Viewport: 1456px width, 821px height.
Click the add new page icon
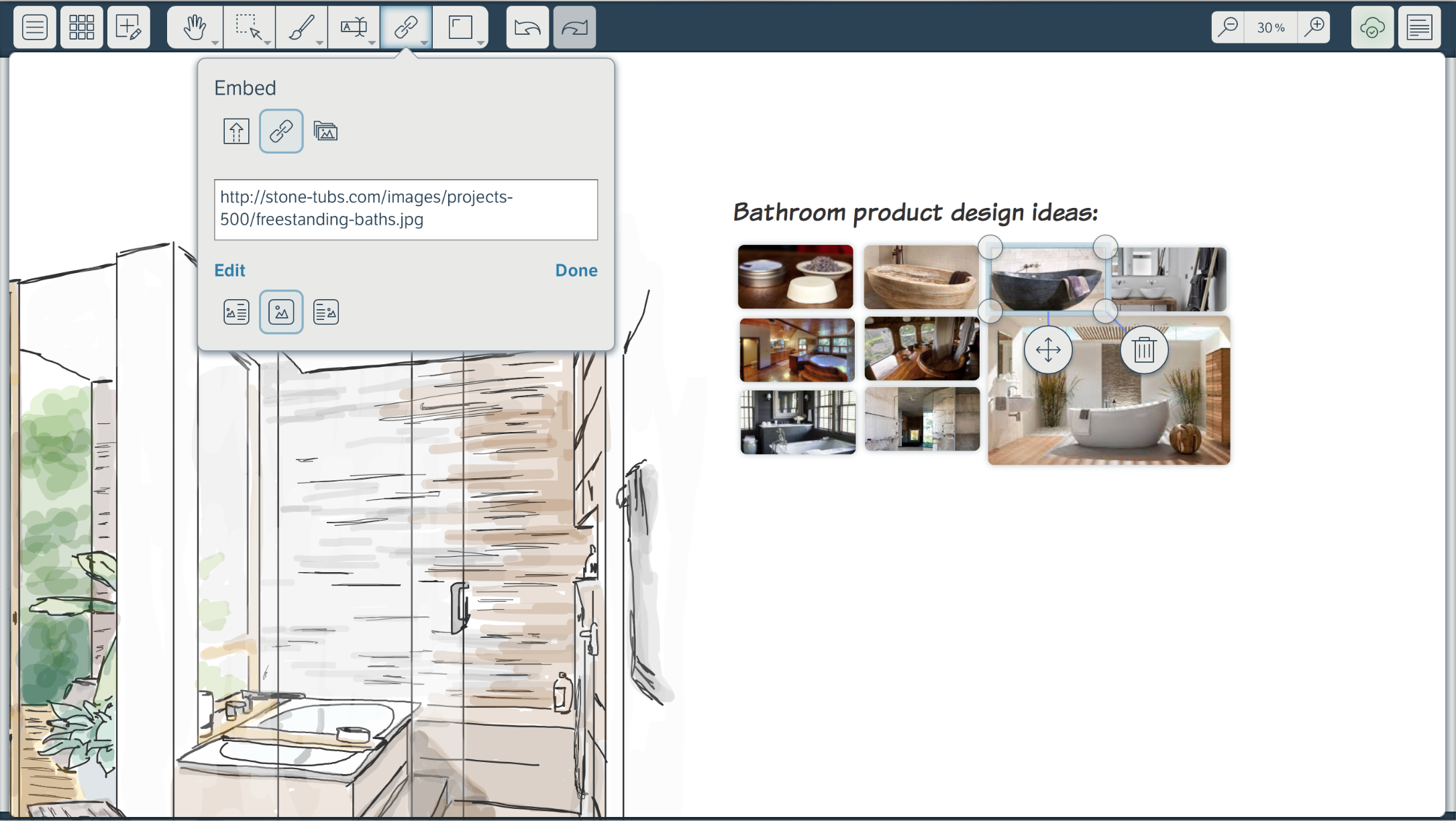pyautogui.click(x=128, y=28)
